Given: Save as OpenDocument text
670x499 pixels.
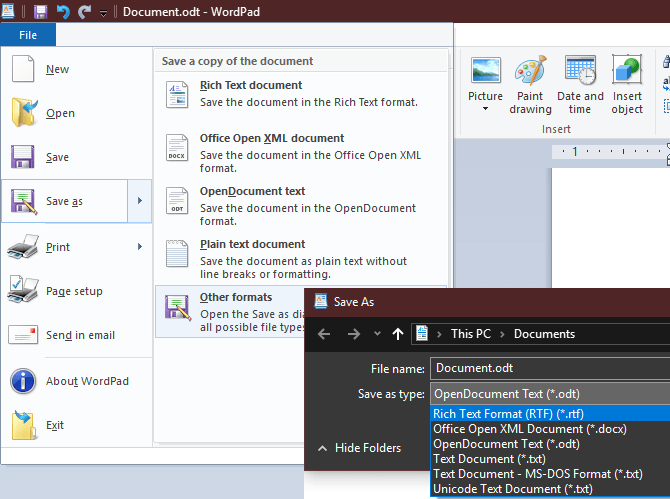Looking at the screenshot, I should click(x=301, y=206).
